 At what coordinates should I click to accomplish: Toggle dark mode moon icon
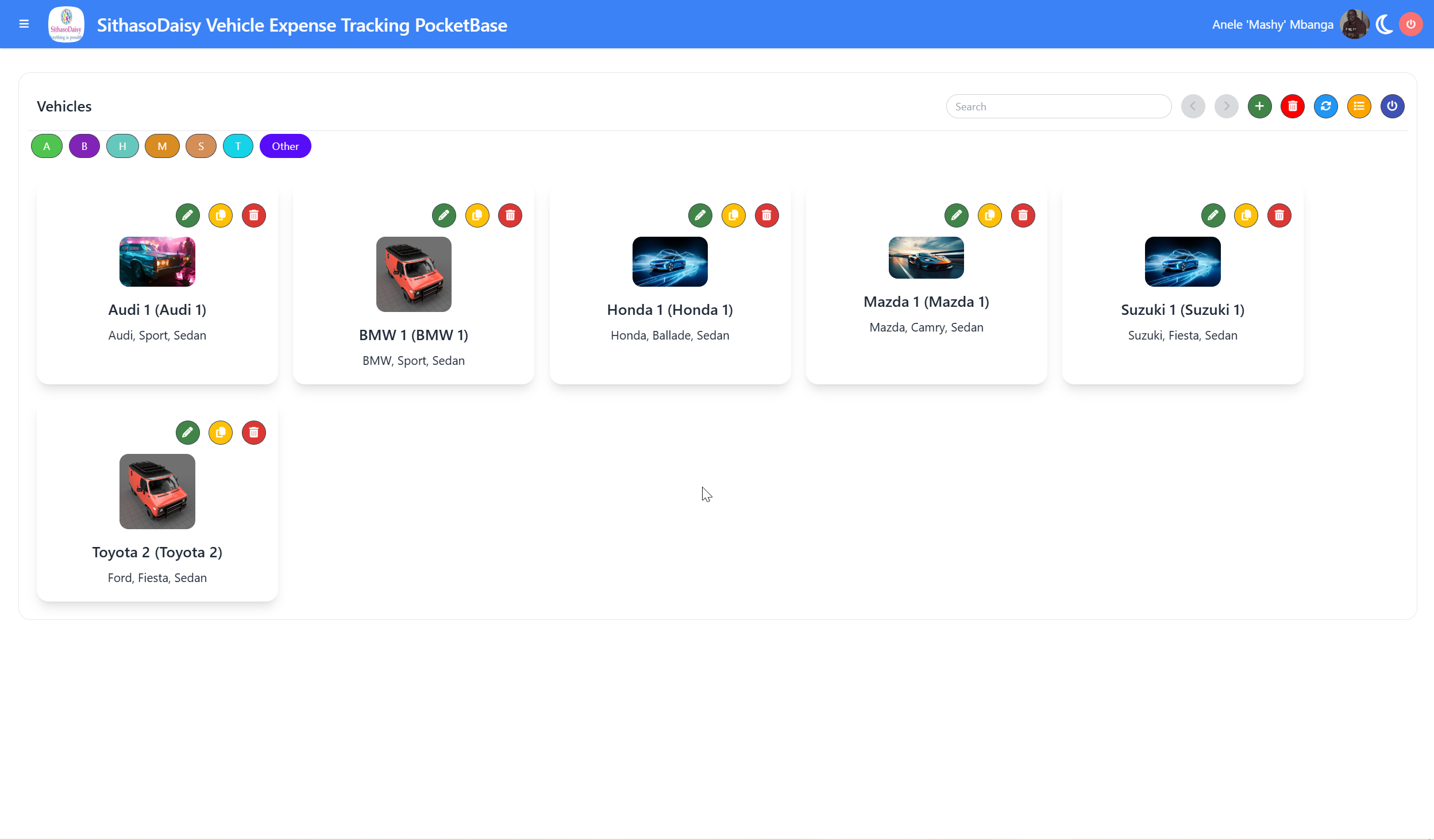pyautogui.click(x=1384, y=24)
